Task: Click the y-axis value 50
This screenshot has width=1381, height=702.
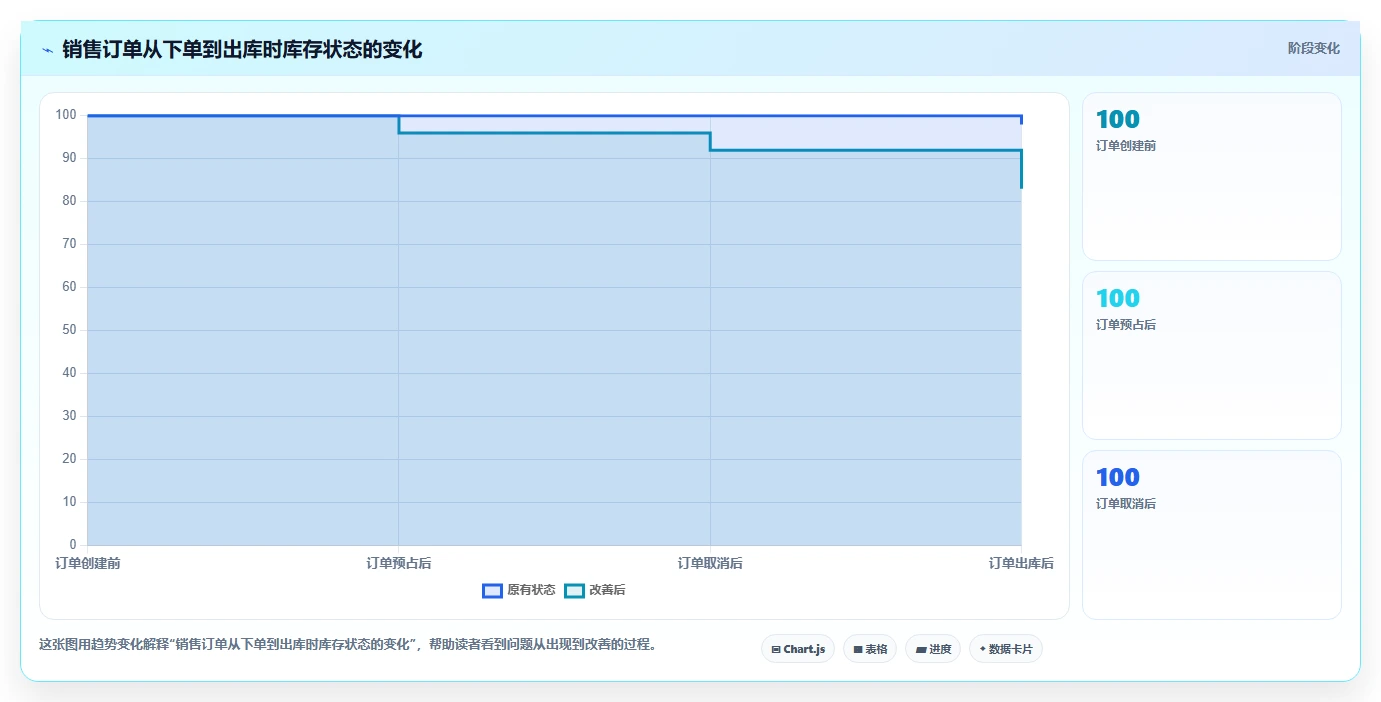Action: (69, 330)
